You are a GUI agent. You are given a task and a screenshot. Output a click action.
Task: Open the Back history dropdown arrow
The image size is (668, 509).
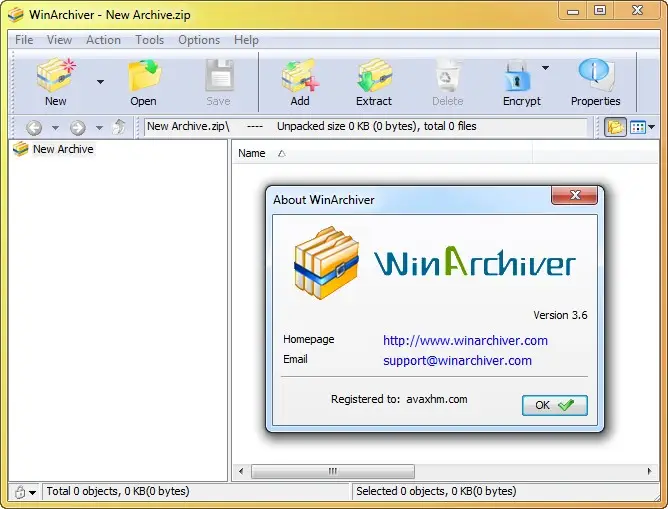pos(55,127)
